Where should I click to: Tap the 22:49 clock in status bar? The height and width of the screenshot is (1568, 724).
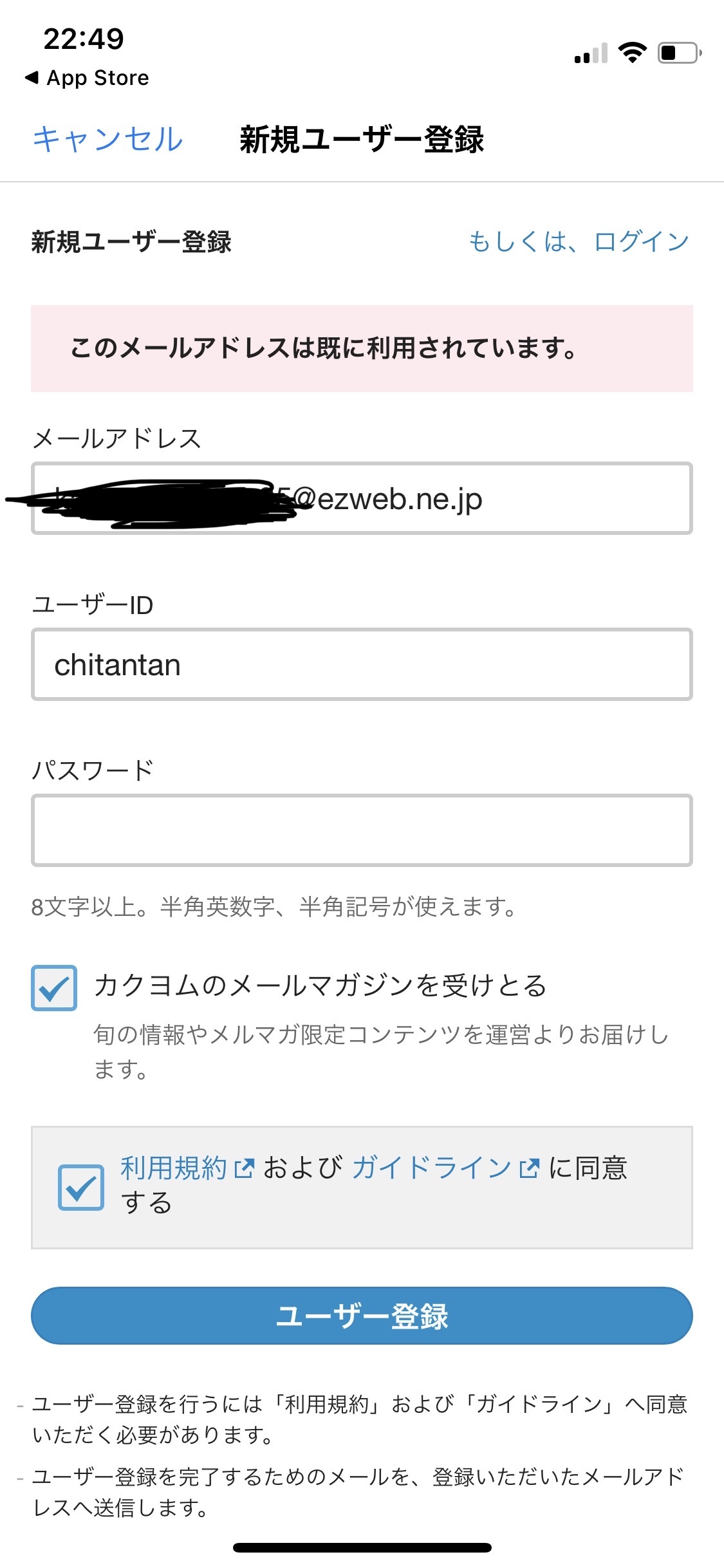84,39
